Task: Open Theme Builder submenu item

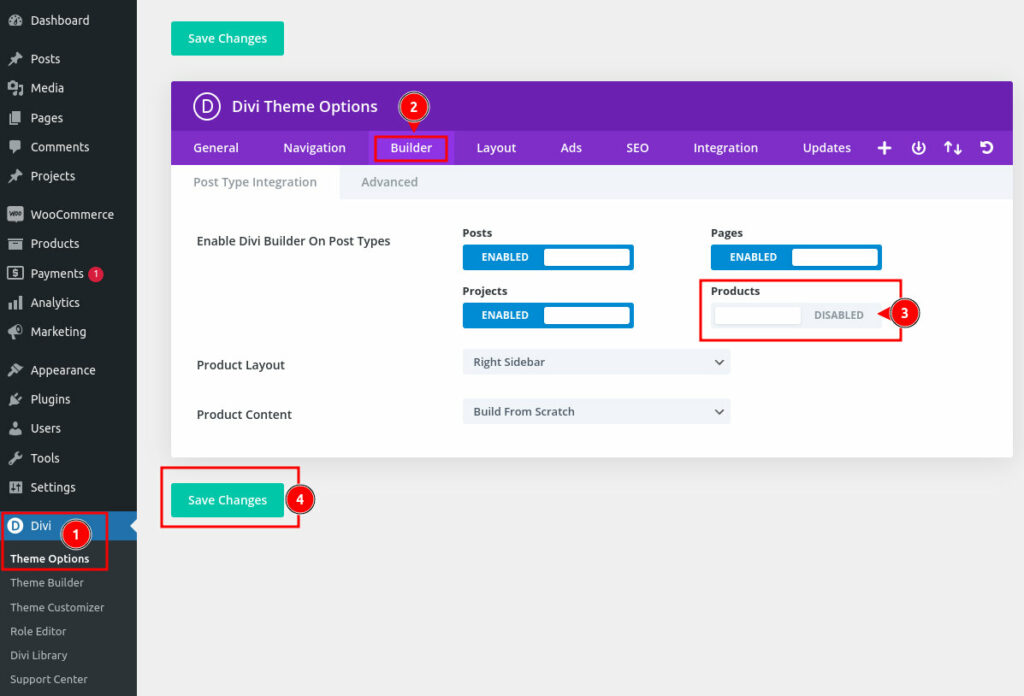Action: pos(47,583)
